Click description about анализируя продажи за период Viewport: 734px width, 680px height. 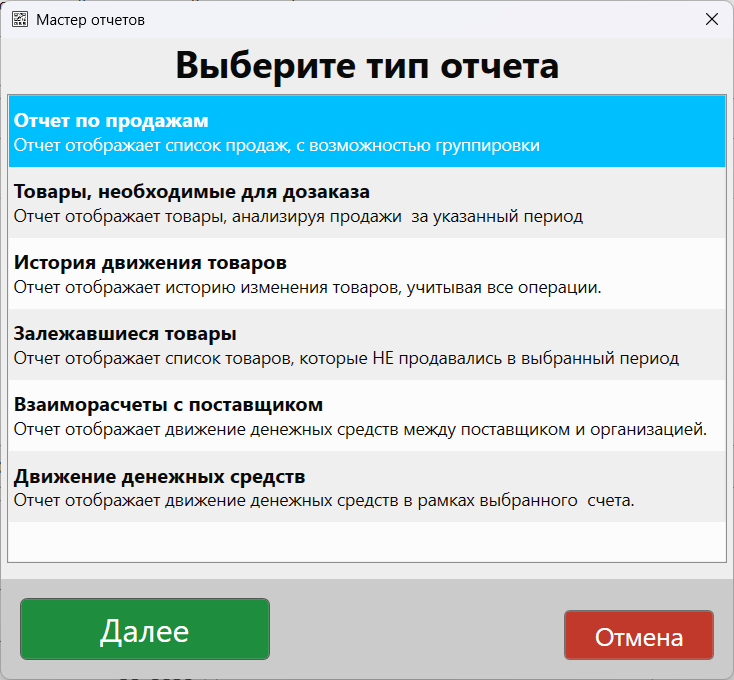click(297, 216)
